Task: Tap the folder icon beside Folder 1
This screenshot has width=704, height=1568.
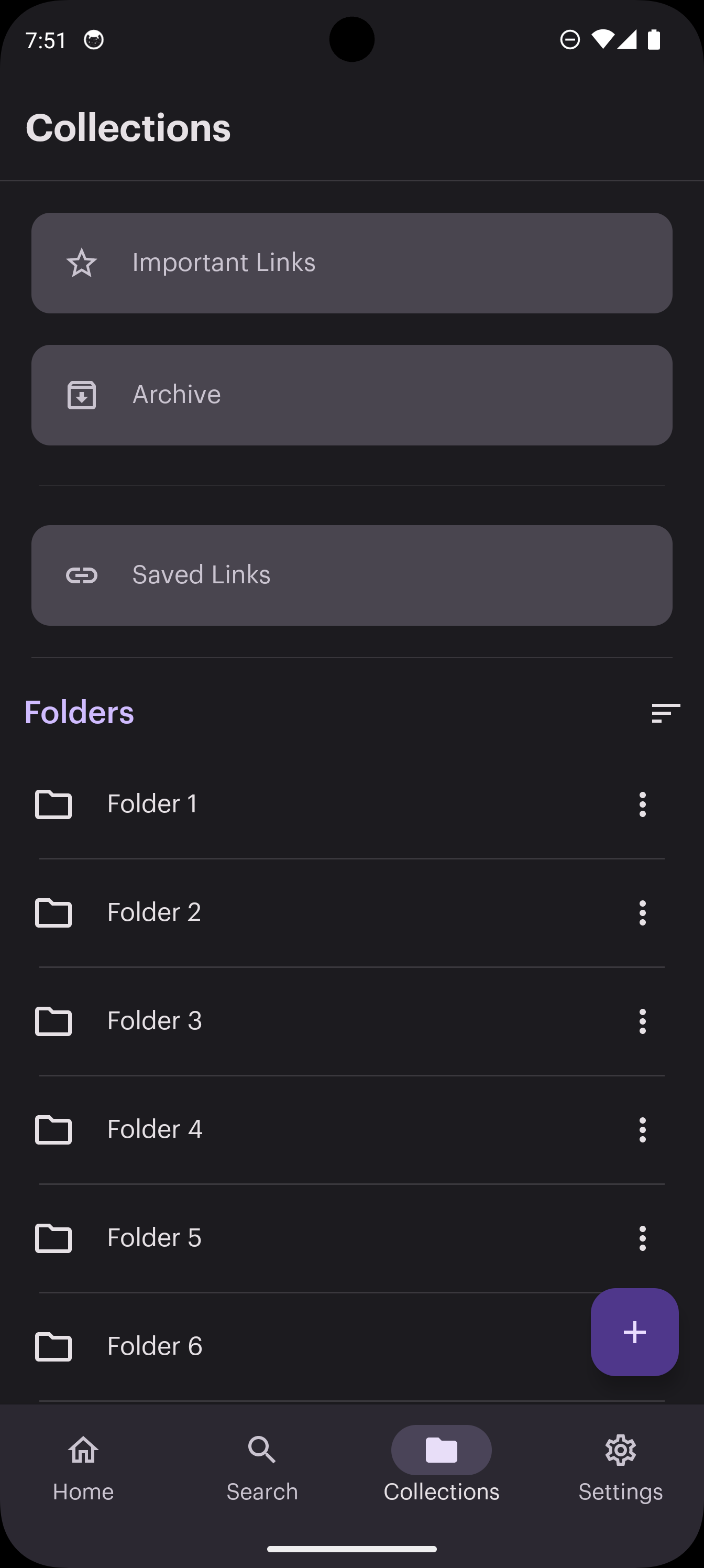Action: point(53,804)
